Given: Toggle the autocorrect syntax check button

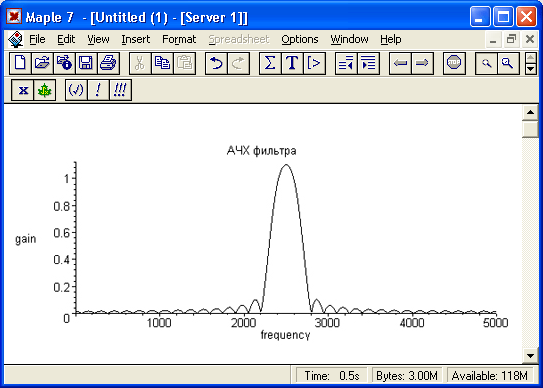Looking at the screenshot, I should pos(76,90).
